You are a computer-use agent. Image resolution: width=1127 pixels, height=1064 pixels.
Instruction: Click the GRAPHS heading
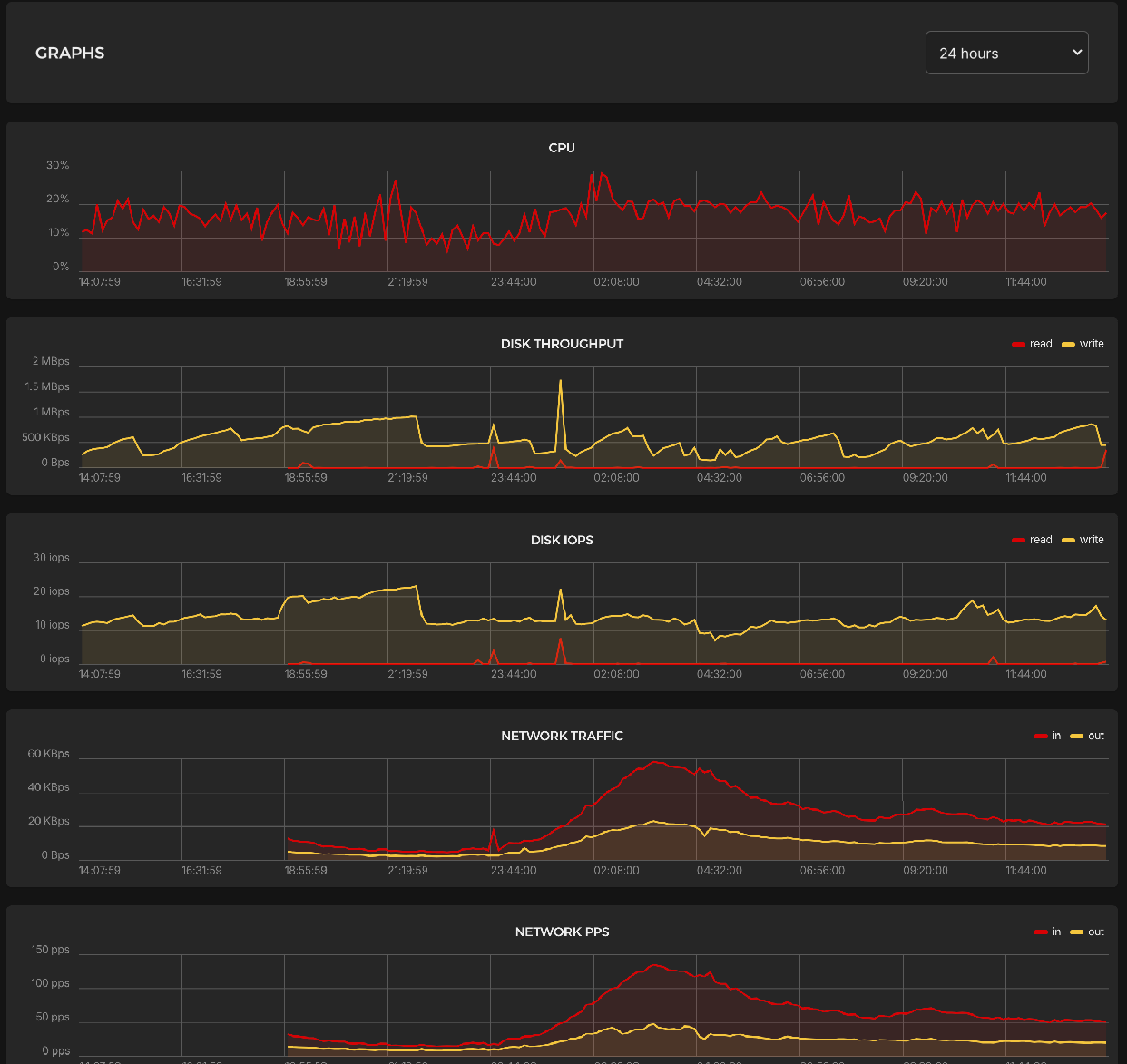click(x=70, y=54)
